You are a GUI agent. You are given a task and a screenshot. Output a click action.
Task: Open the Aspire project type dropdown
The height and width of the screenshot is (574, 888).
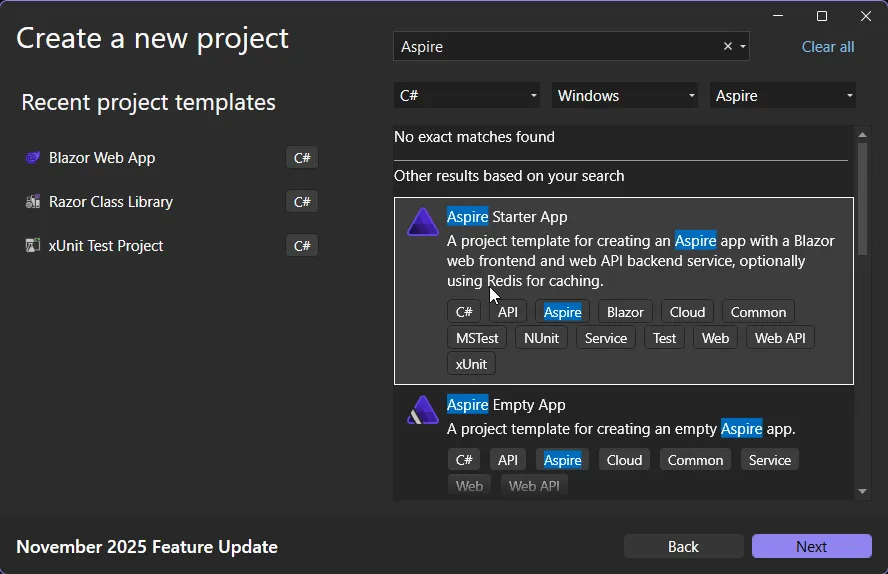[784, 96]
